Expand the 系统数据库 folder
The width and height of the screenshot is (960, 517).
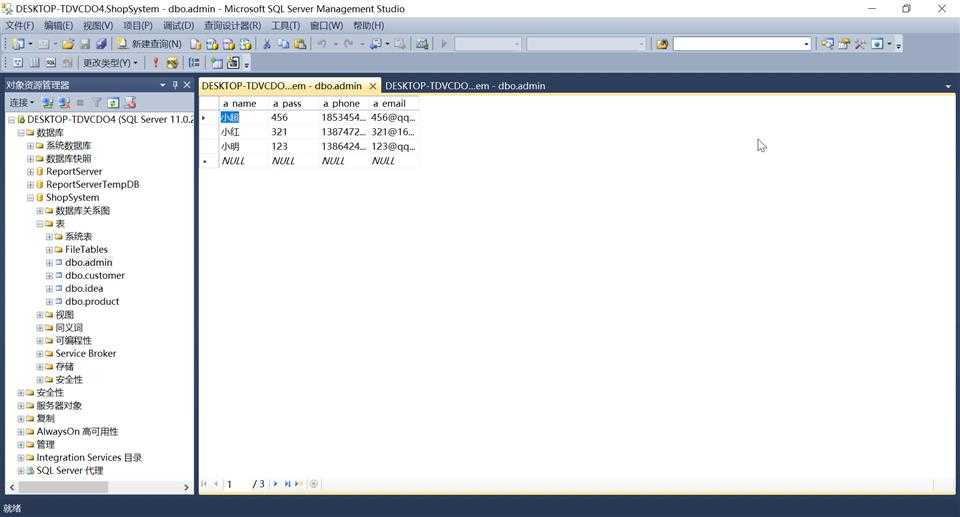click(30, 146)
